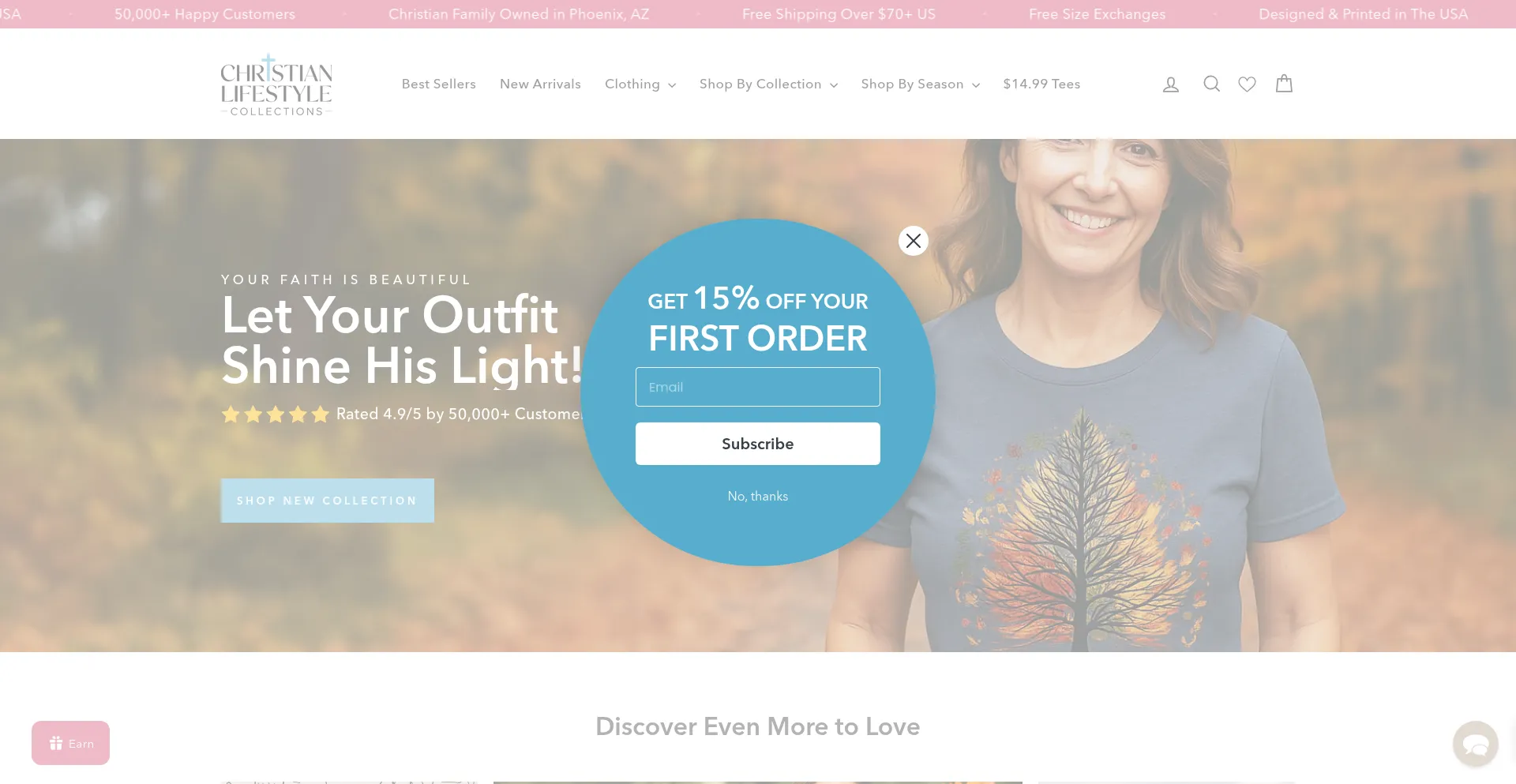The image size is (1516, 784).
Task: Expand the Shop By Season dropdown
Action: 920,84
